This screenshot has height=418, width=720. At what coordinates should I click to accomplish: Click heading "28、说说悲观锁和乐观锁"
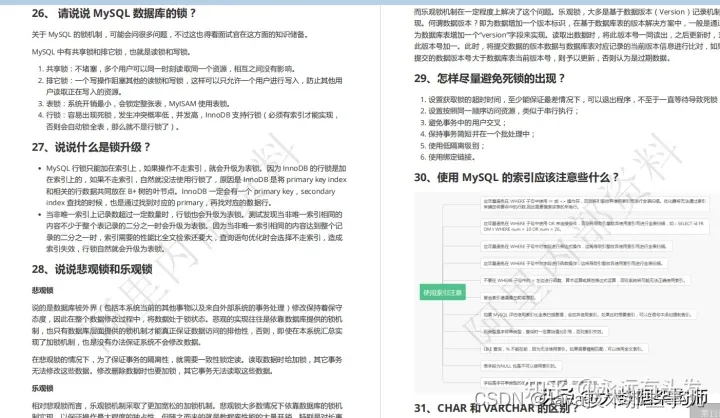[92, 269]
